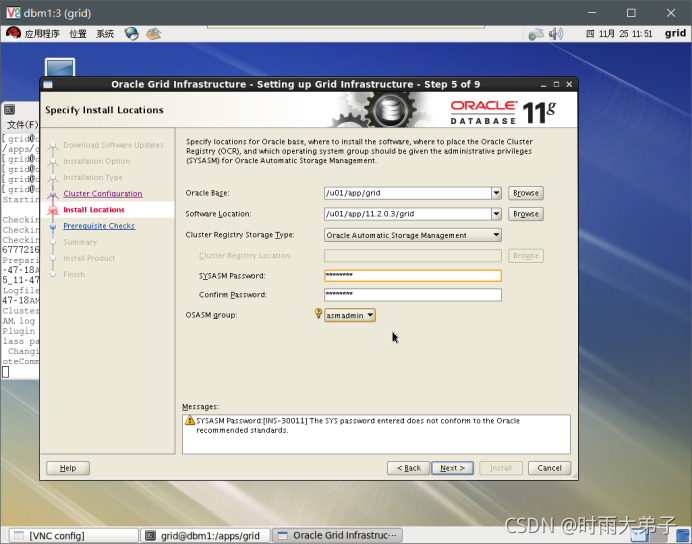The height and width of the screenshot is (544, 692).
Task: Minimize the Oracle installer window
Action: (x=543, y=84)
